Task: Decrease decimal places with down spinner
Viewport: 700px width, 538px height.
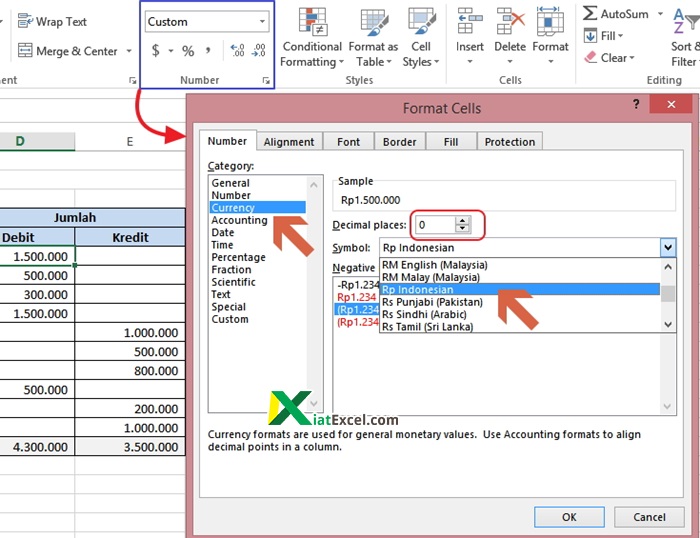Action: (462, 228)
